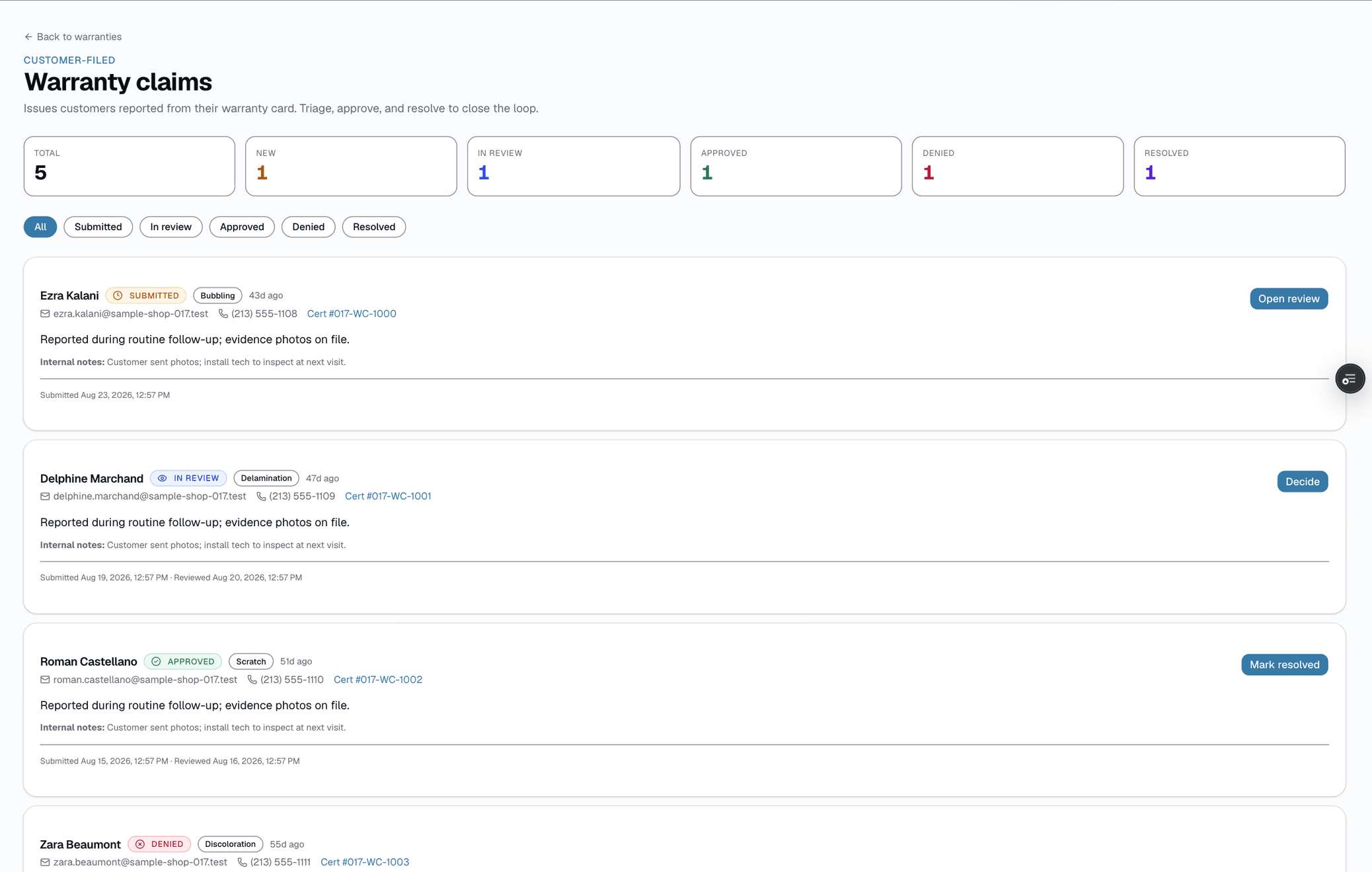Viewport: 1372px width, 872px height.
Task: Click the envelope icon next to delphine.marchand email
Action: (x=45, y=496)
